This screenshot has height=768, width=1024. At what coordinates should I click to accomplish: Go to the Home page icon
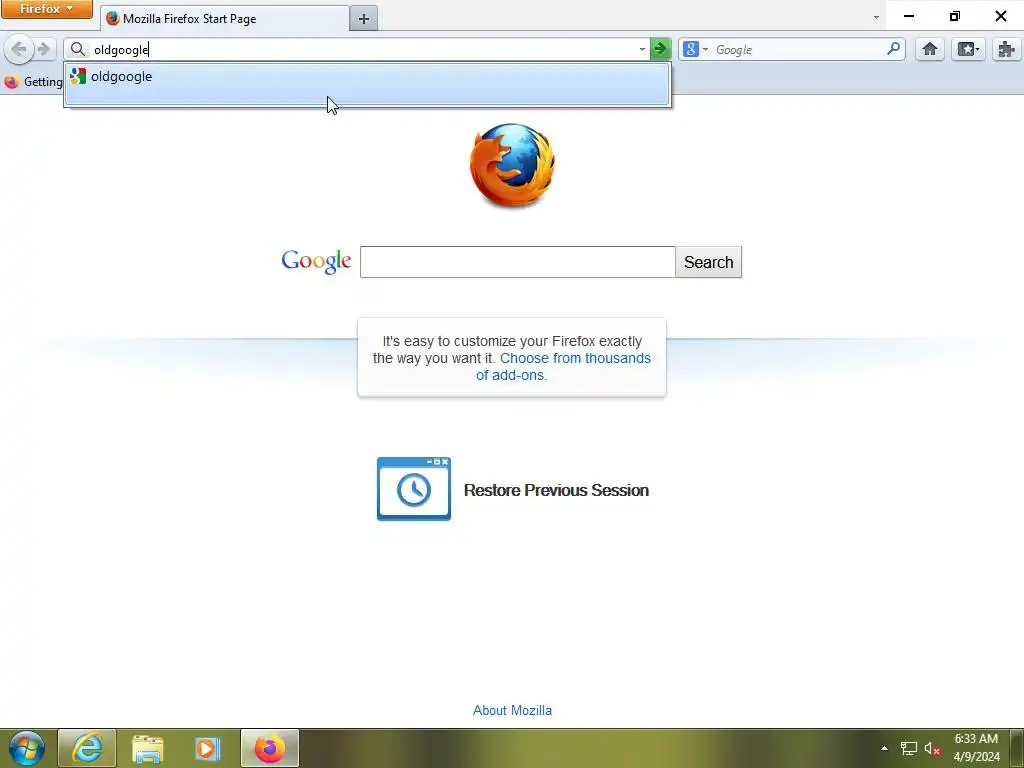coord(929,49)
